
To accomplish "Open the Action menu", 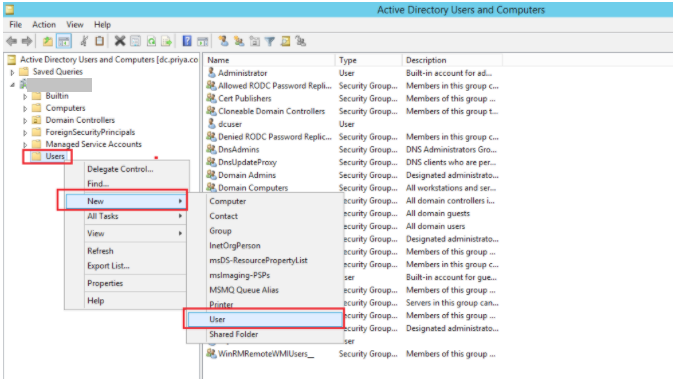I will click(44, 24).
